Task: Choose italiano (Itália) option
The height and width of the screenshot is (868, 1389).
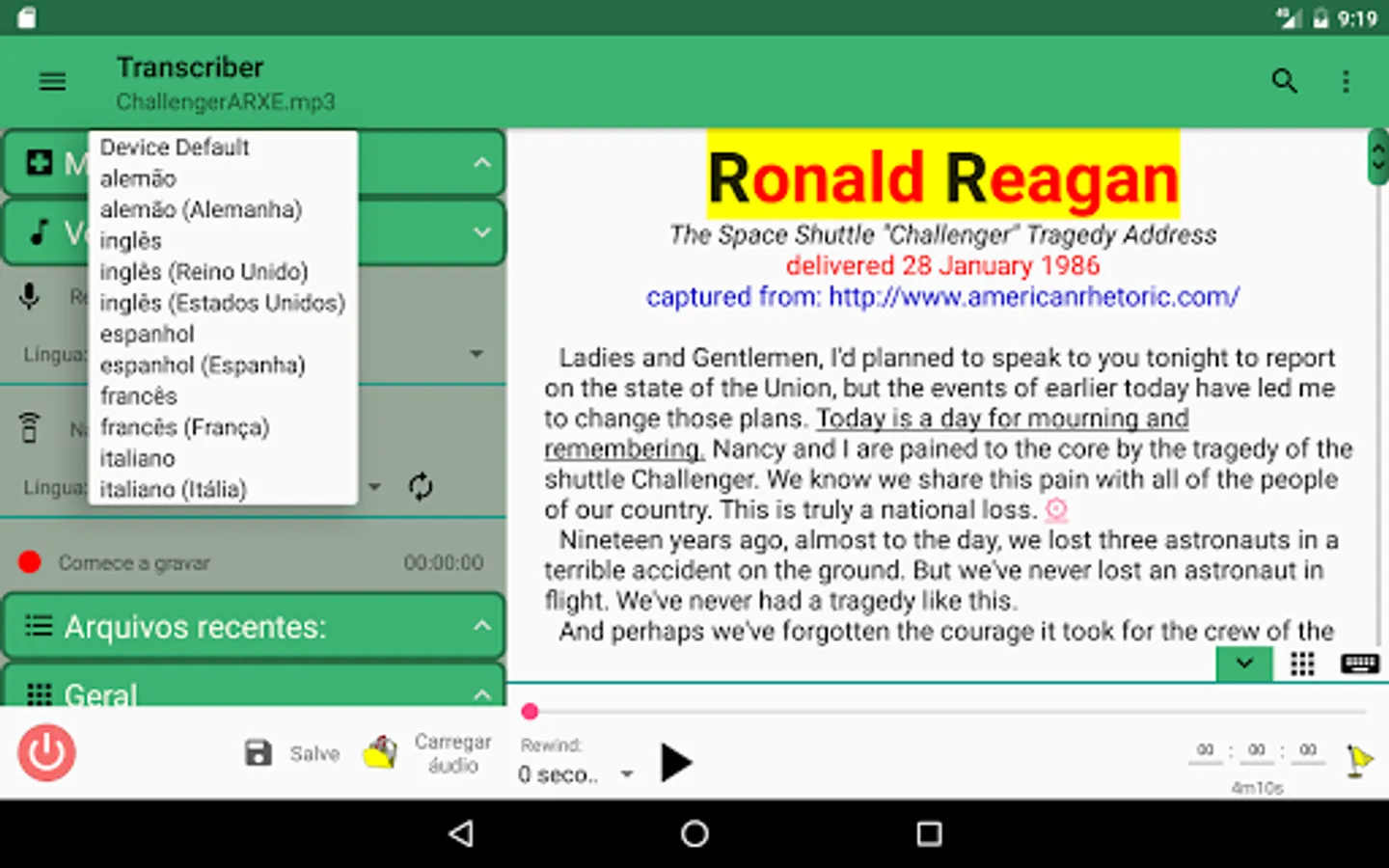Action: (x=223, y=489)
